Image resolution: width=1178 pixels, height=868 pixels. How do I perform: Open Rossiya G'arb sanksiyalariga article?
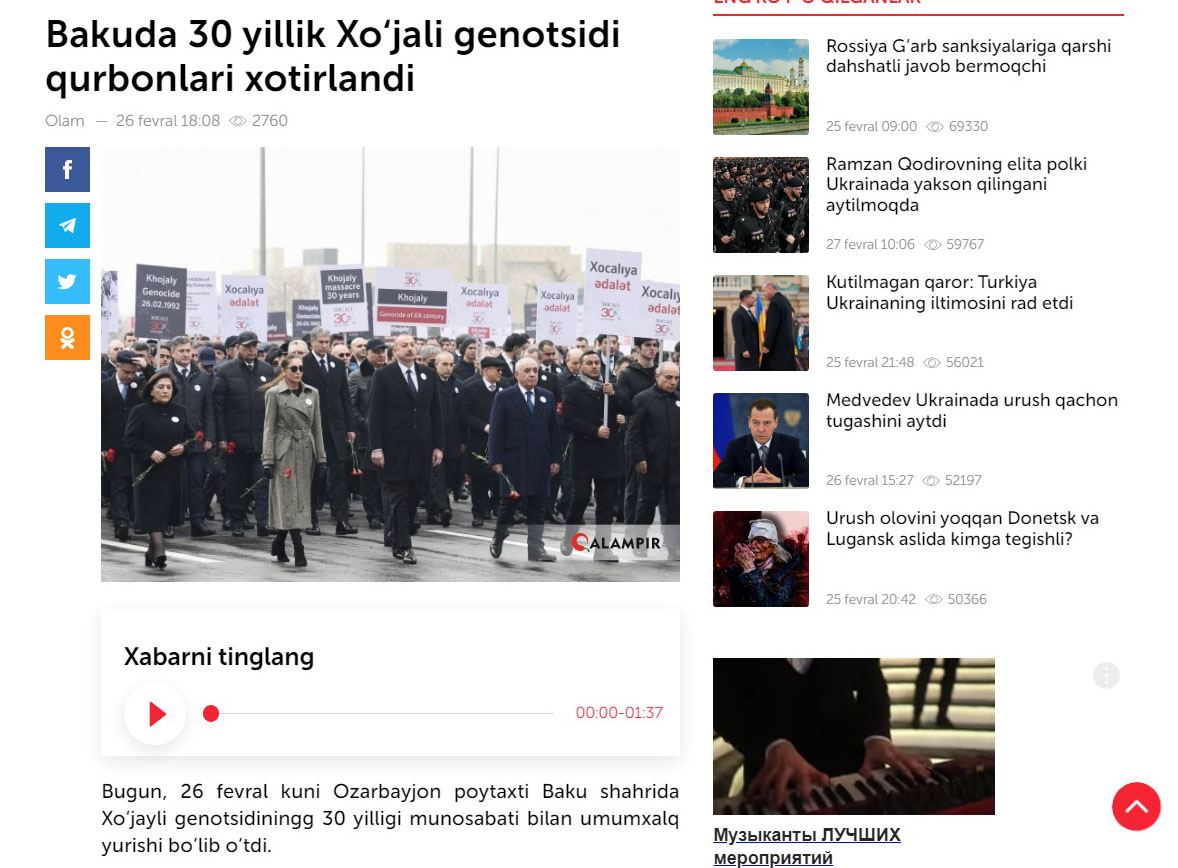968,56
